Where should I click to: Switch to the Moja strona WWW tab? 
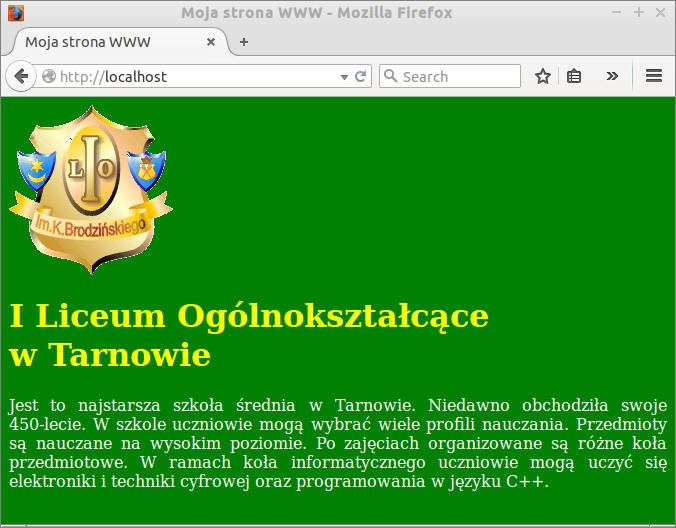click(100, 42)
